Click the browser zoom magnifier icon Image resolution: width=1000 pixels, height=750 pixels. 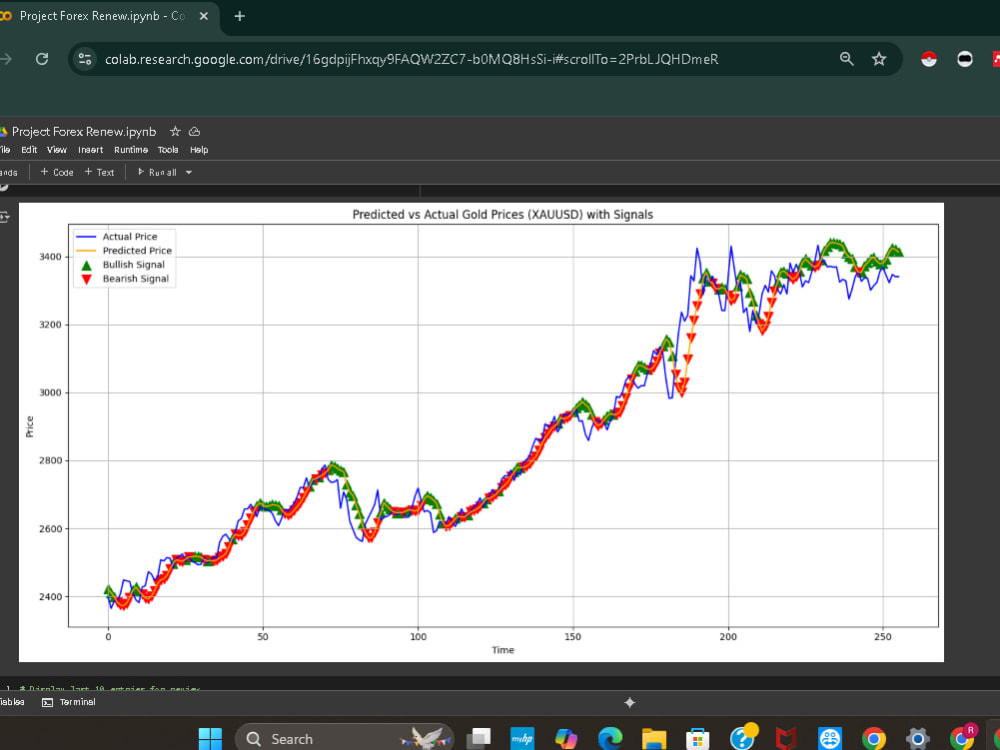[846, 59]
